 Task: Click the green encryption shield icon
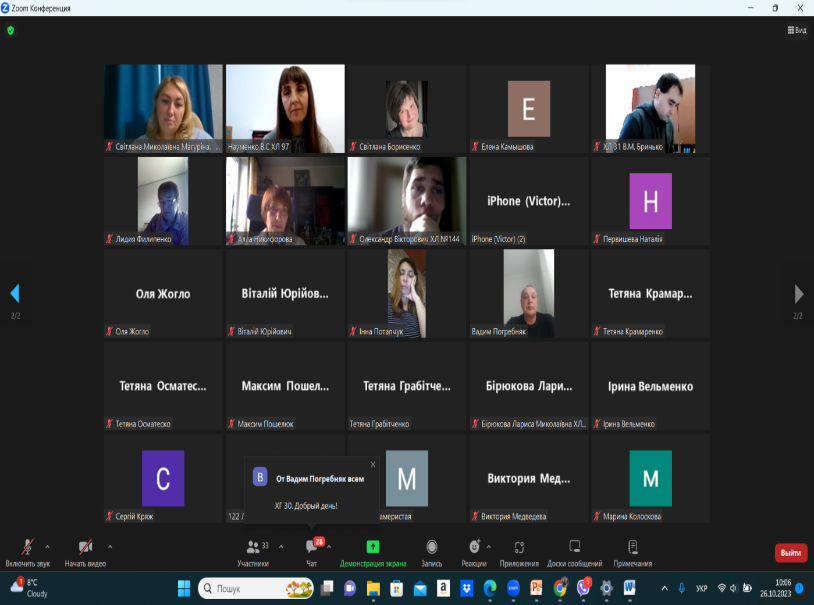[11, 30]
